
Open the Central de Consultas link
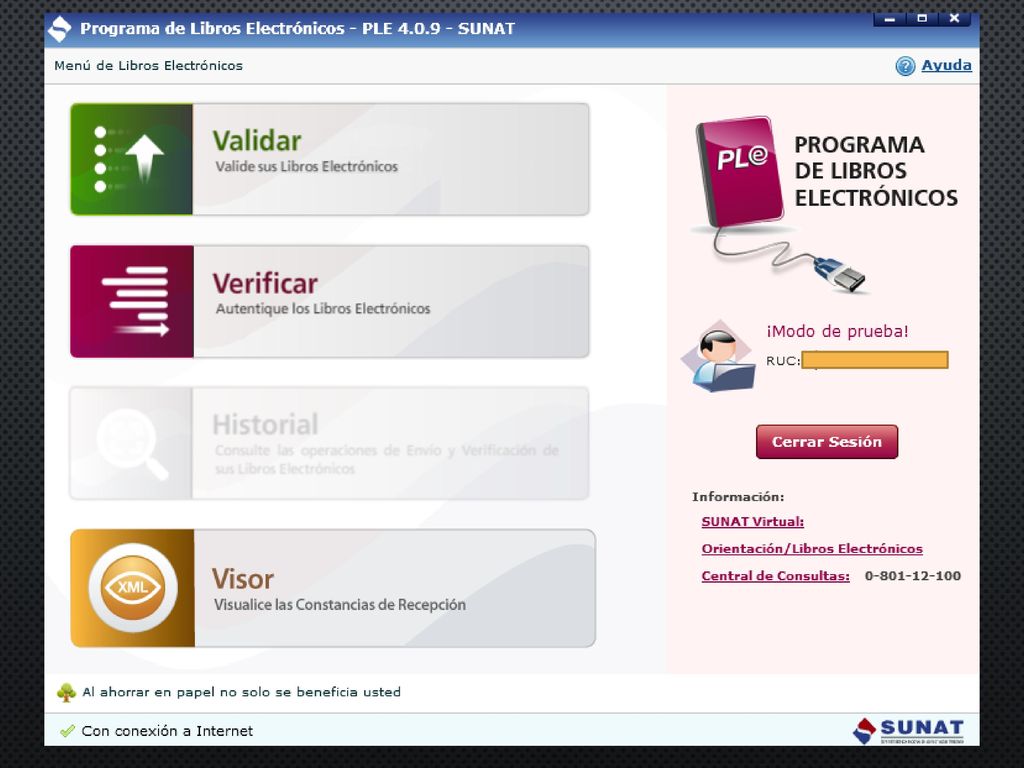coord(775,576)
